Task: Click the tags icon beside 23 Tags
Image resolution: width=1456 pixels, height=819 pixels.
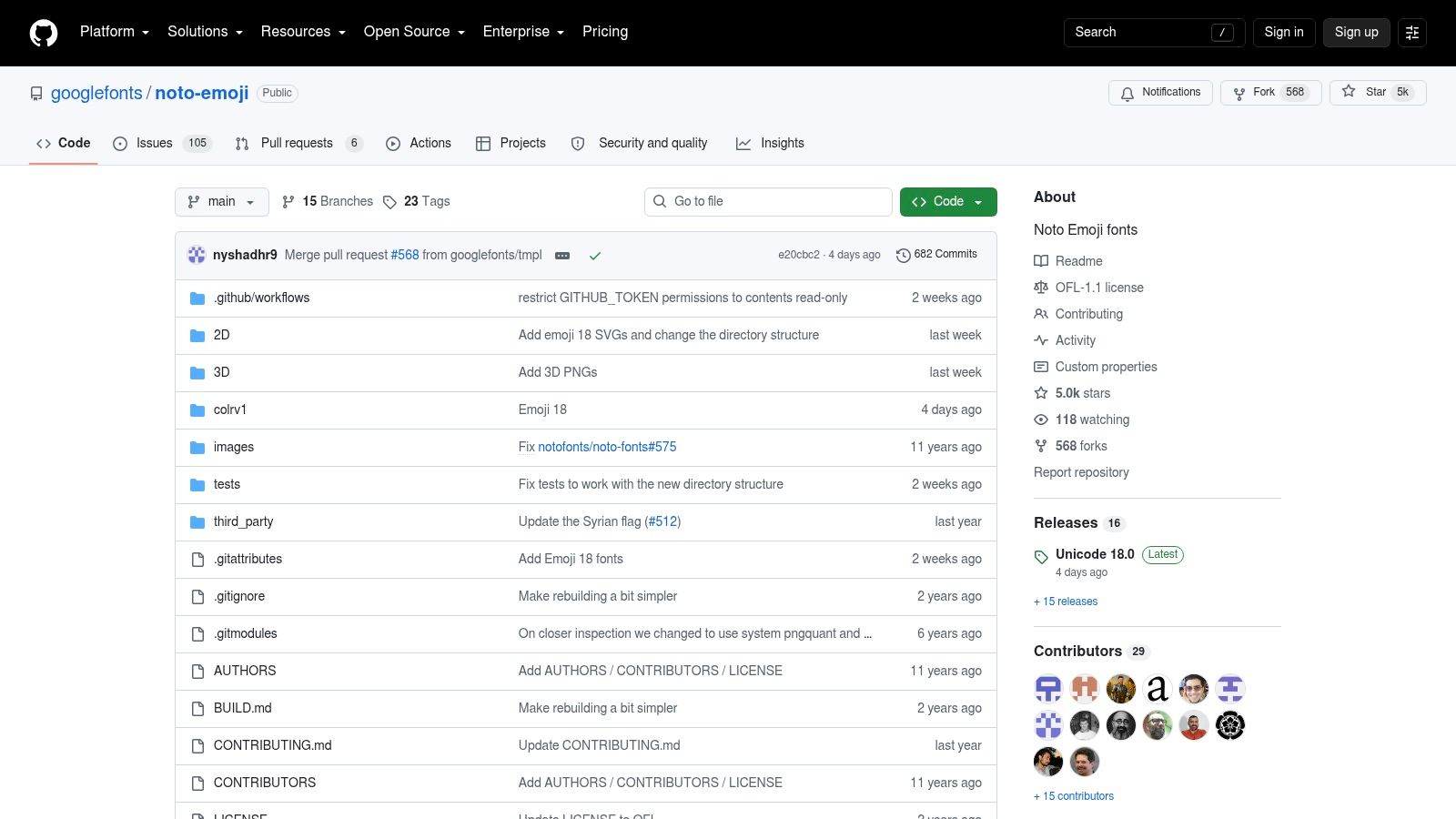Action: tap(389, 202)
